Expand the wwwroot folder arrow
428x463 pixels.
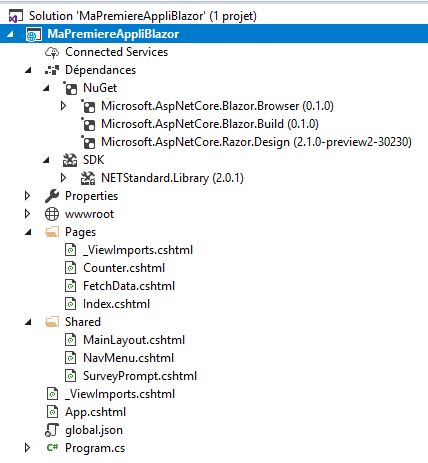[x=27, y=214]
